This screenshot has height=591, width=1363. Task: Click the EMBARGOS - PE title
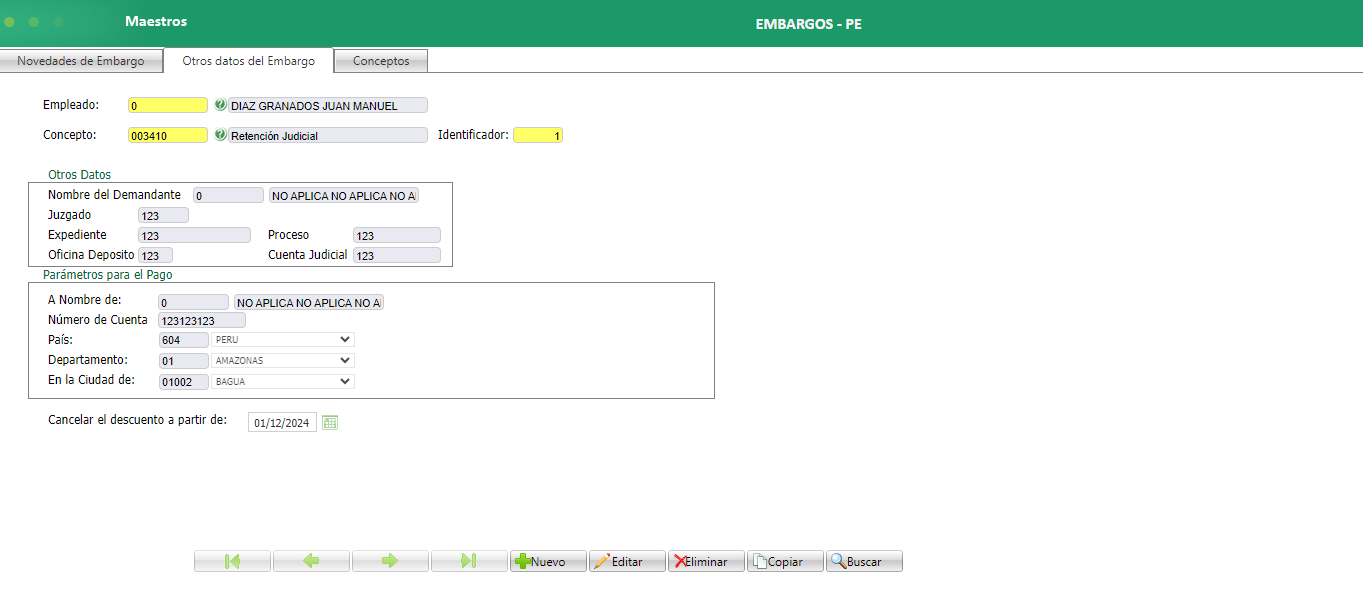point(808,24)
